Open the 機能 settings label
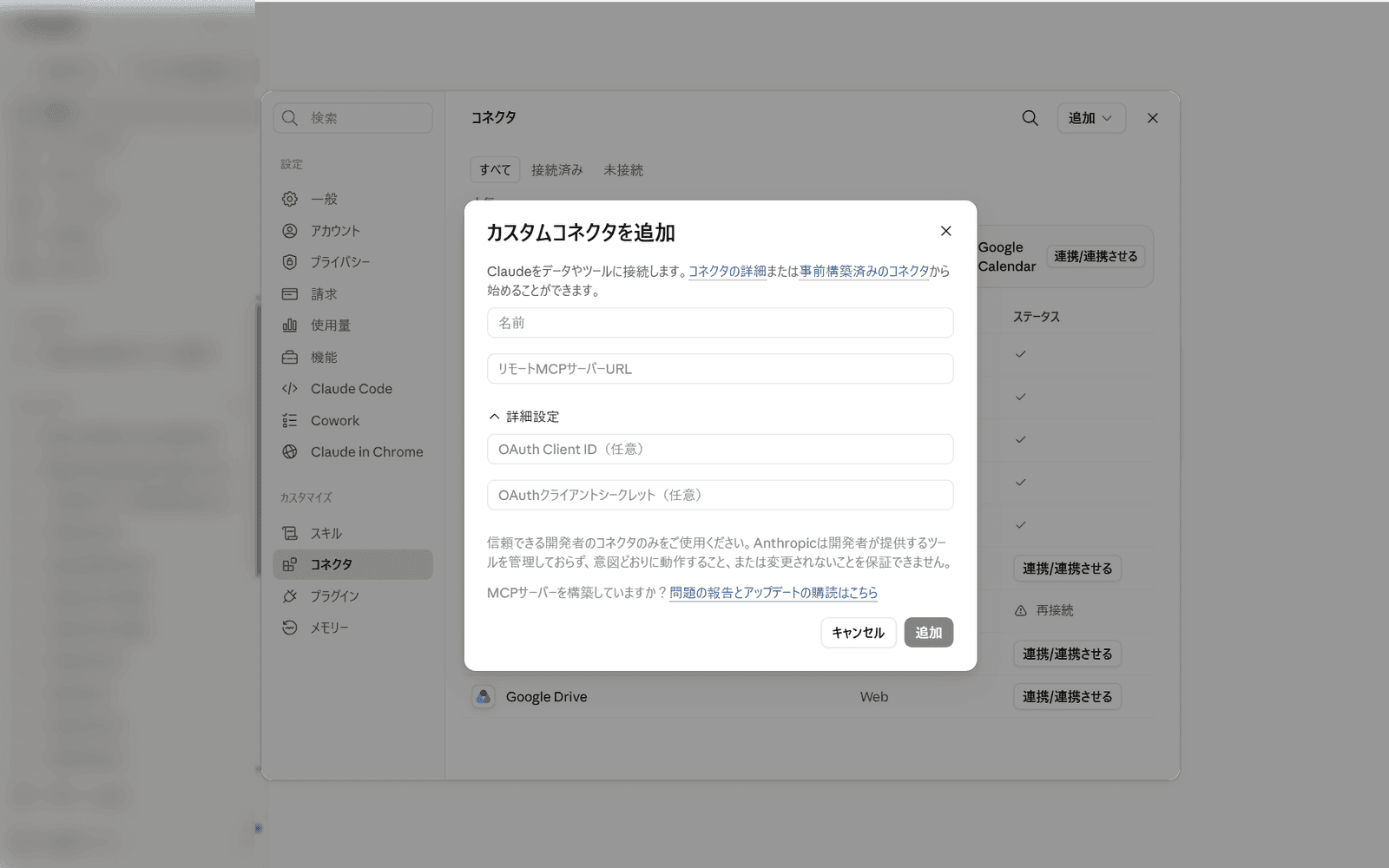 click(324, 358)
